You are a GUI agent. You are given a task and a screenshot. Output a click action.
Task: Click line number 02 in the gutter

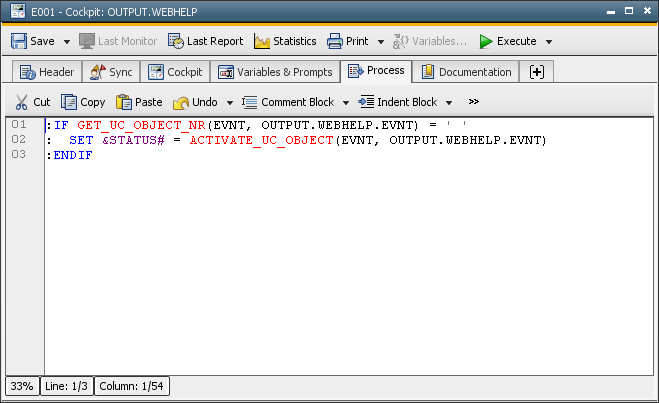point(18,139)
